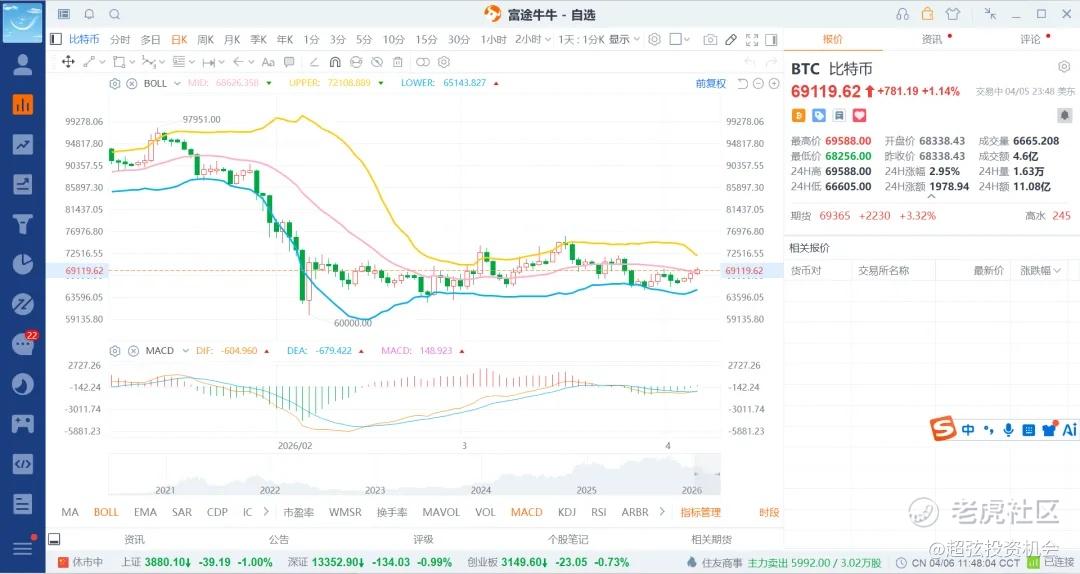Open the messages icon with 22 badge
1080x574 pixels.
[22, 344]
